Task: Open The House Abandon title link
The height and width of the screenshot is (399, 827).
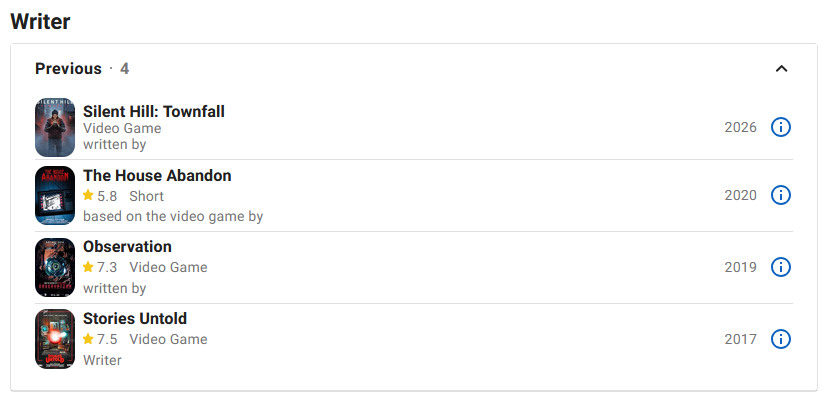Action: [x=157, y=175]
